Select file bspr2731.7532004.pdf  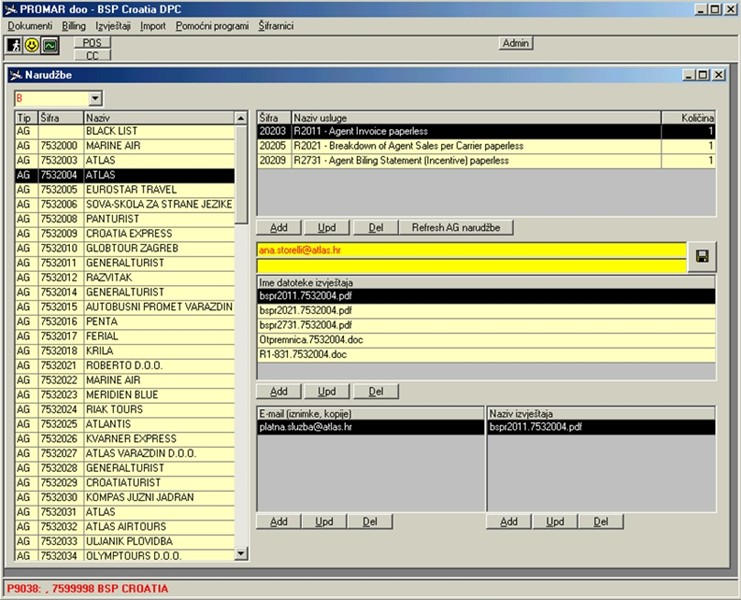point(486,326)
